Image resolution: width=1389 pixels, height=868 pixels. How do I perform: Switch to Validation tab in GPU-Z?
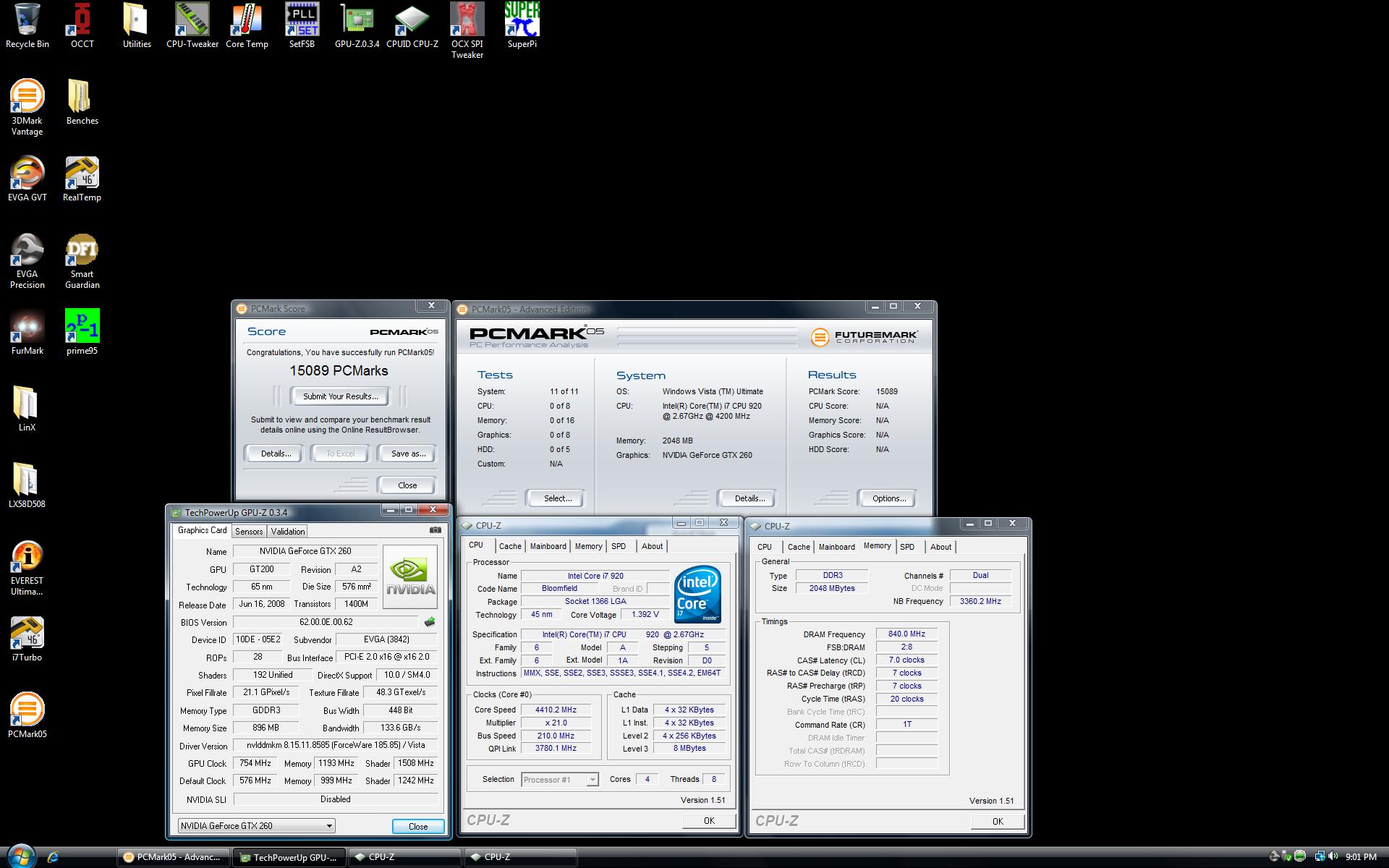(287, 532)
